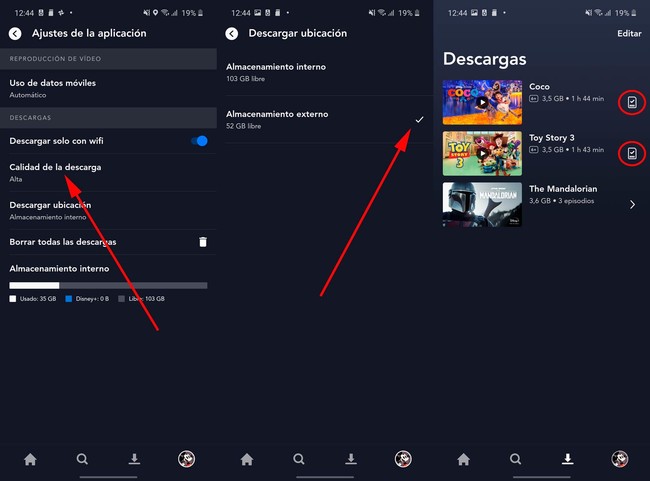
Task: Open home tab in left screen navigation
Action: click(30, 459)
